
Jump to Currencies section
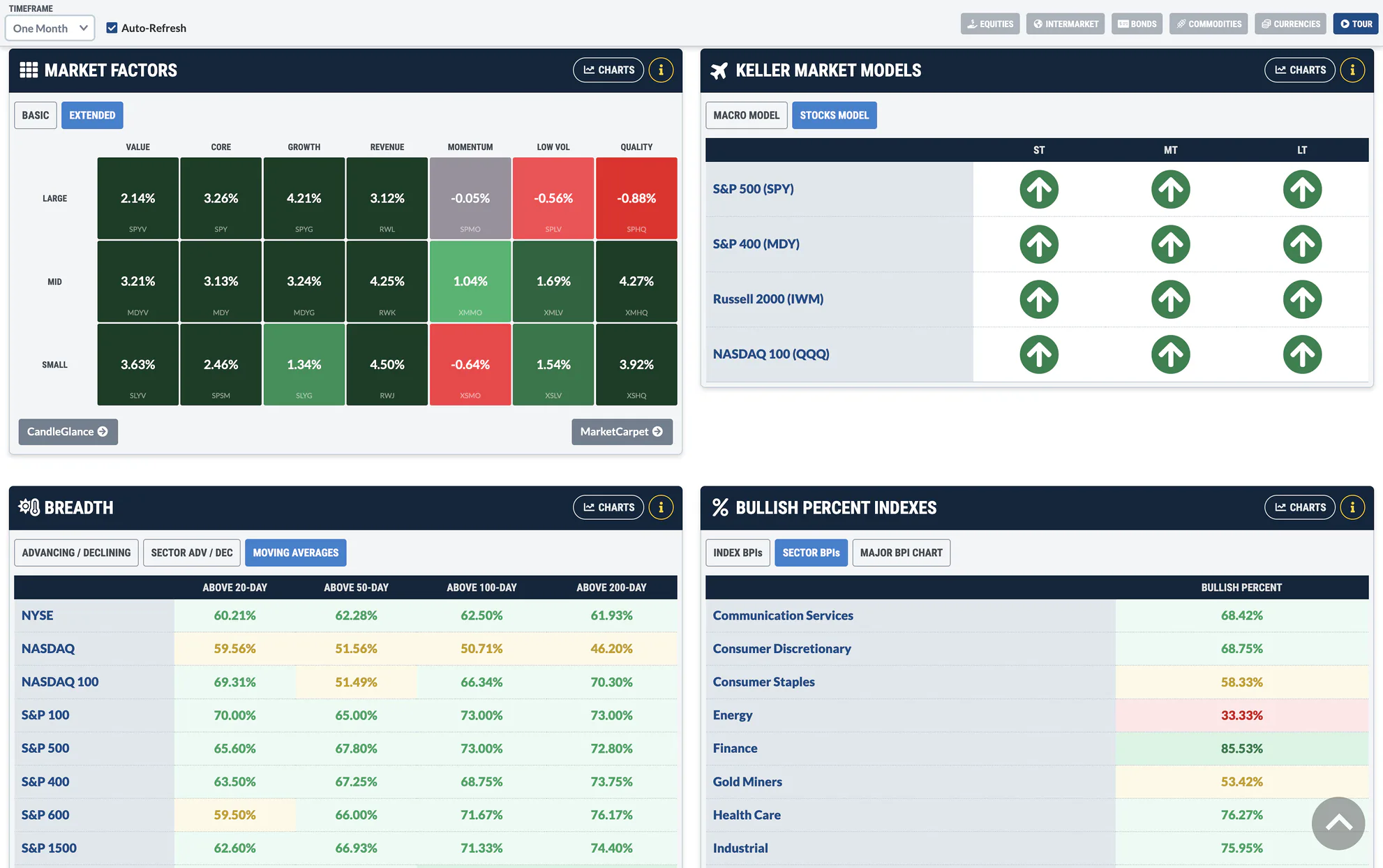pos(1291,24)
